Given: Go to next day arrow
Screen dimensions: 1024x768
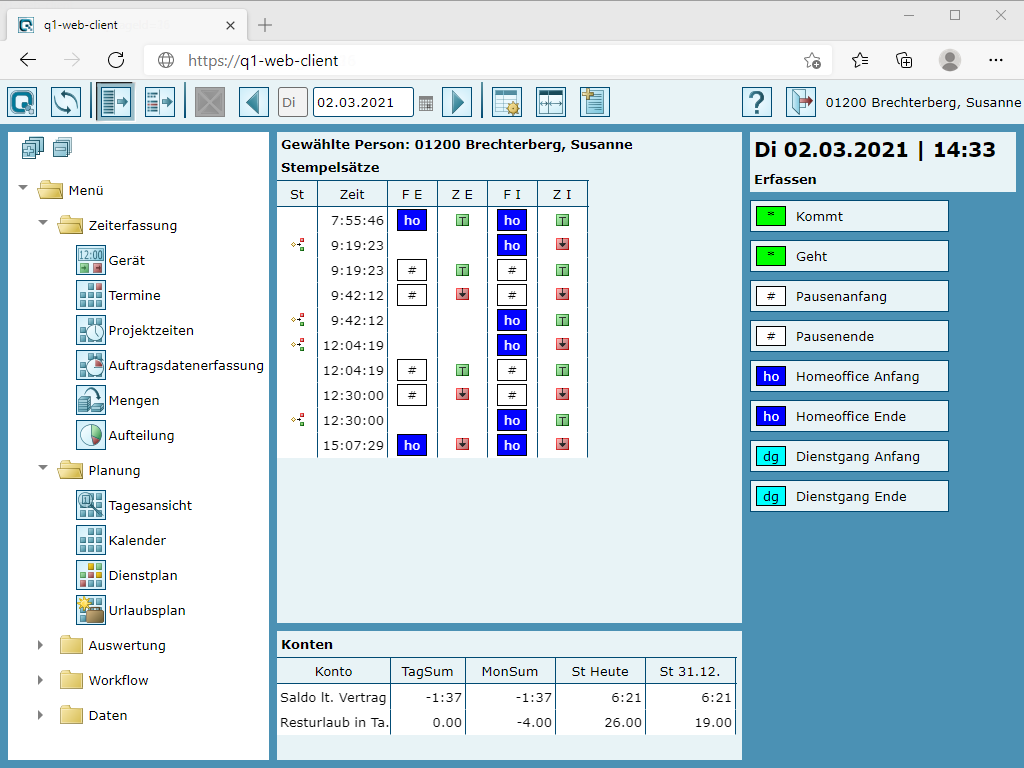Looking at the screenshot, I should pos(456,102).
